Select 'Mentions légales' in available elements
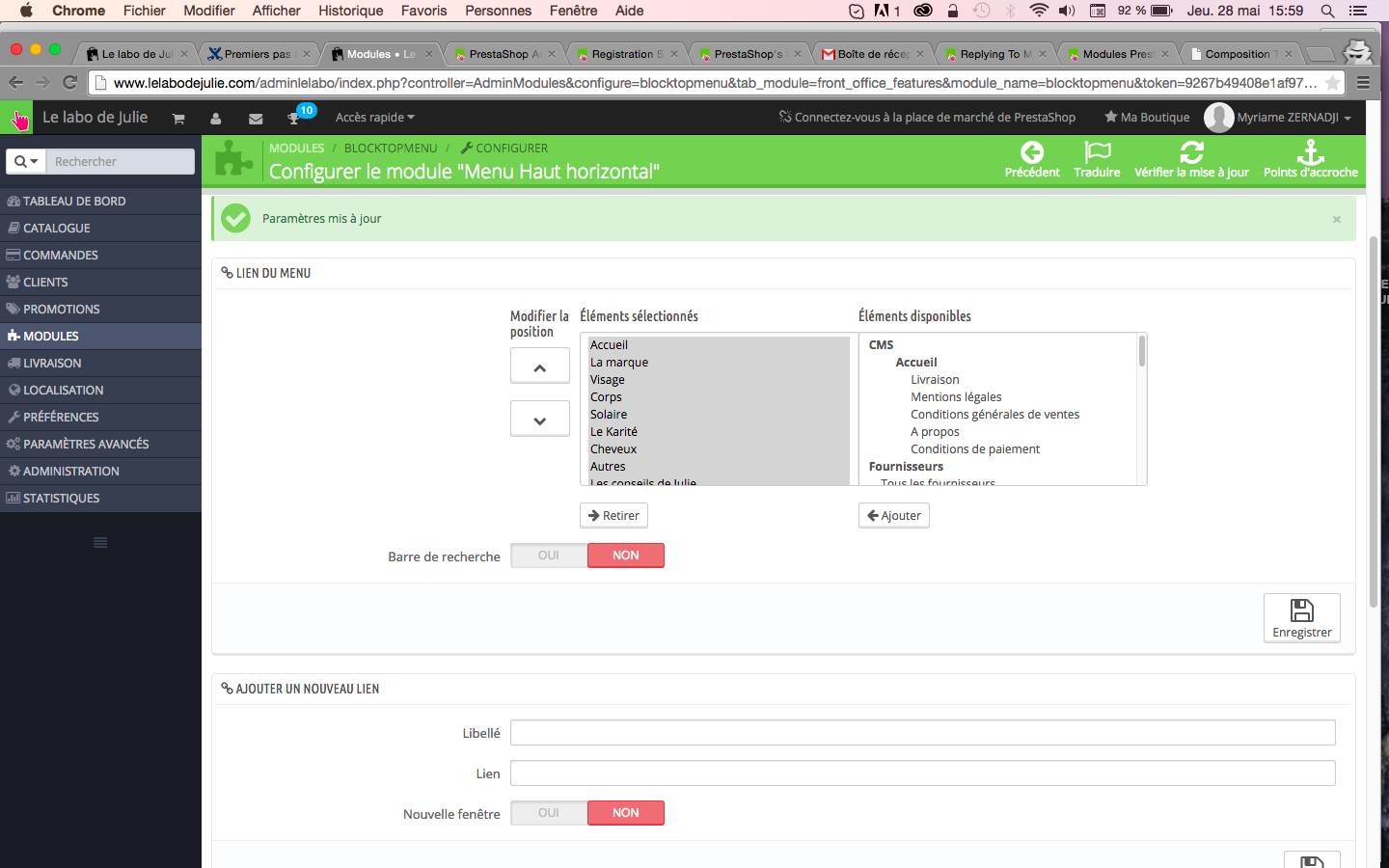 click(957, 397)
